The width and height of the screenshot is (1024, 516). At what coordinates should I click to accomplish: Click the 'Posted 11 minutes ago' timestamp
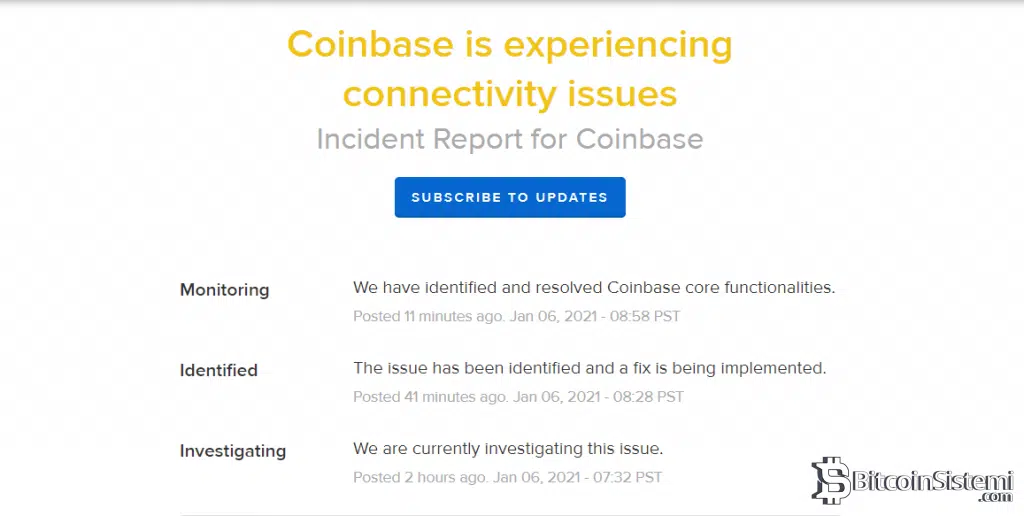(431, 316)
